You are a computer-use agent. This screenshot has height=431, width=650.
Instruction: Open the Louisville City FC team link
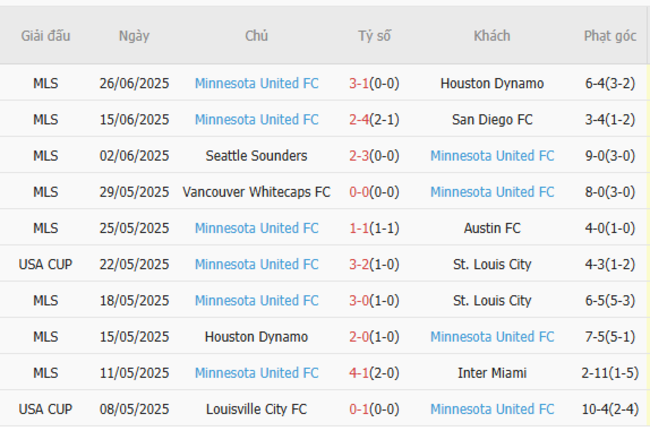click(x=256, y=409)
